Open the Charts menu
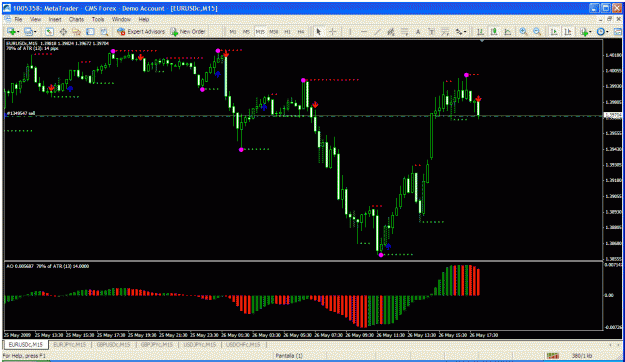This screenshot has width=625, height=362. 76,19
